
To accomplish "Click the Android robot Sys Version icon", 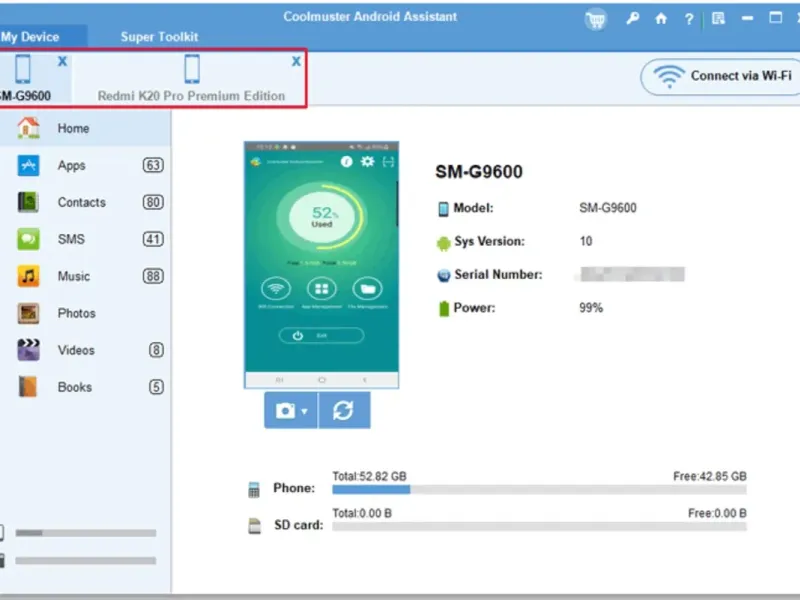I will pyautogui.click(x=443, y=243).
